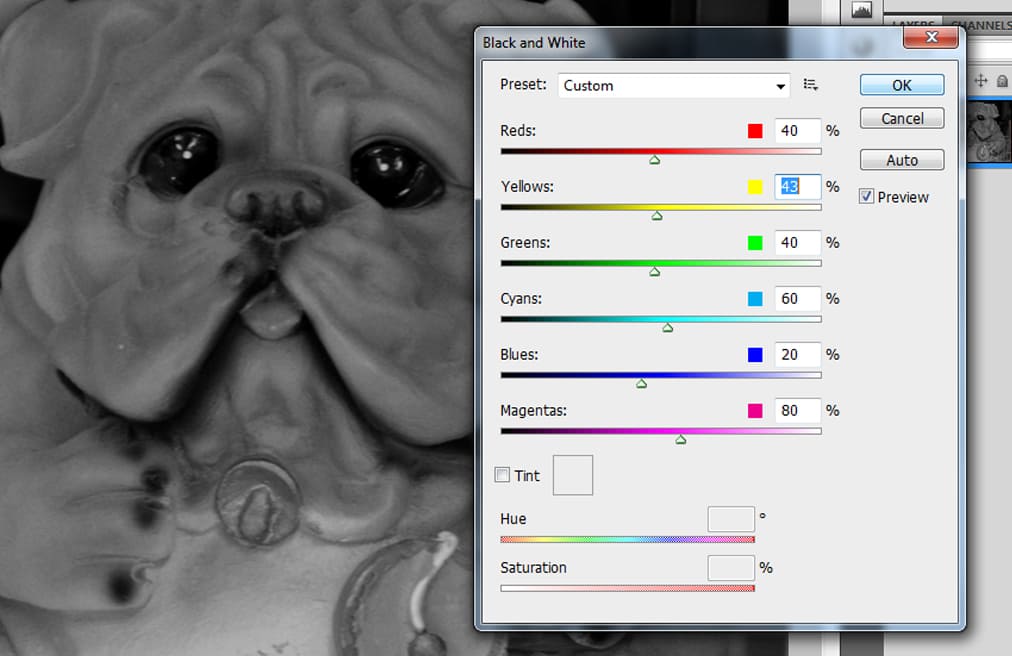Click the Auto button
The image size is (1012, 656).
point(902,160)
